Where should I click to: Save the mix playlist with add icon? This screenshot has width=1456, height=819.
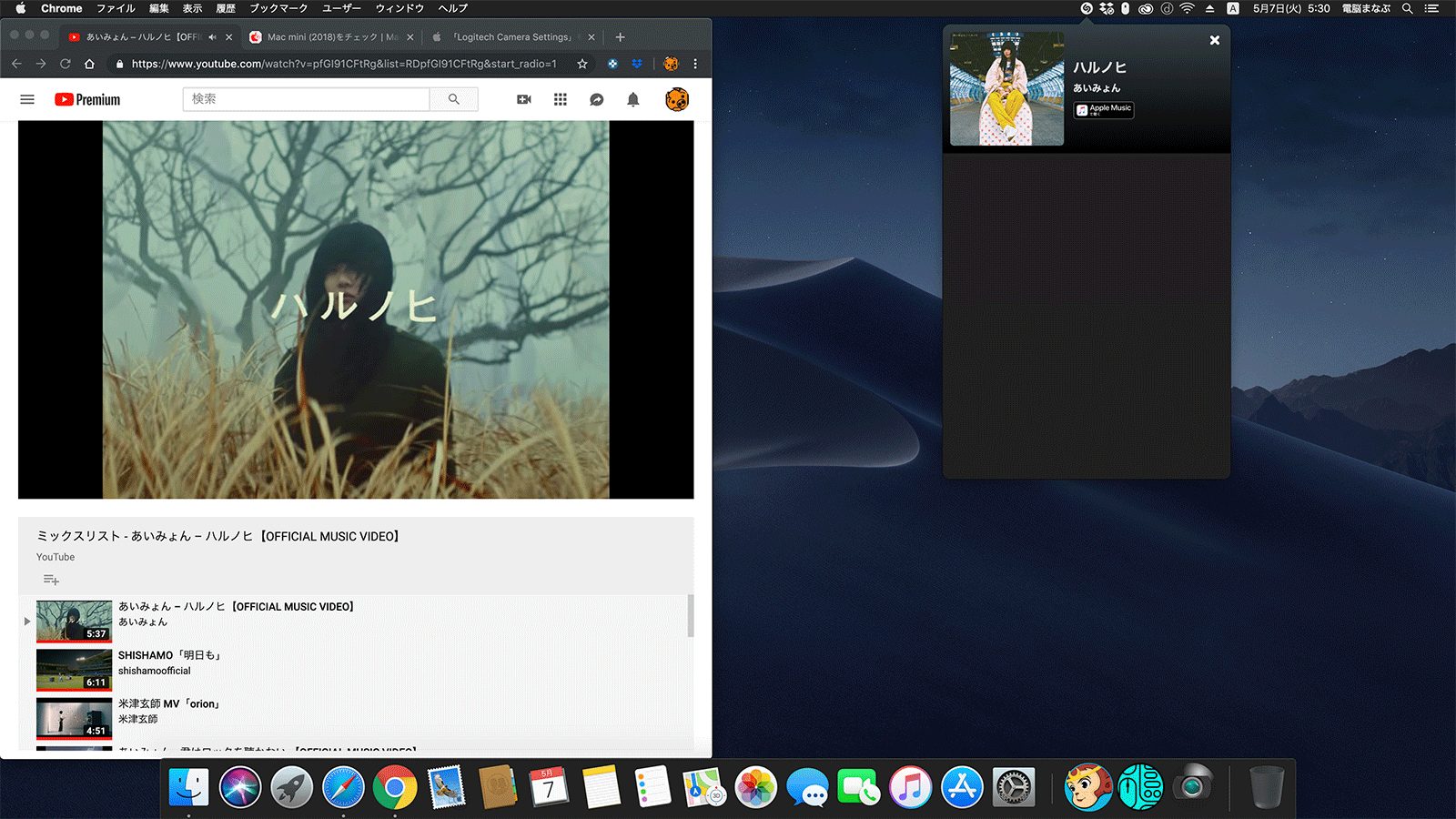(x=51, y=580)
